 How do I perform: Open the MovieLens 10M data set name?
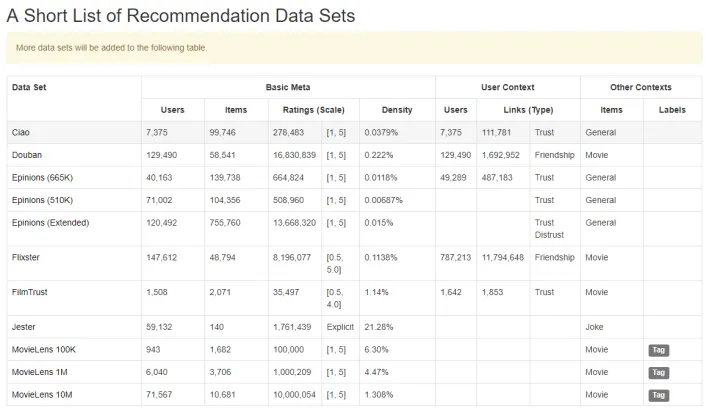[42, 395]
